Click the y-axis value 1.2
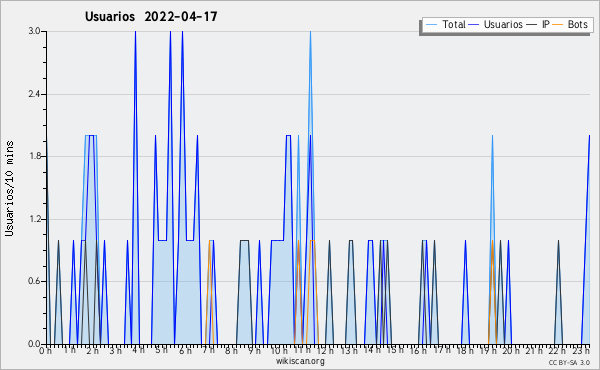 point(35,219)
